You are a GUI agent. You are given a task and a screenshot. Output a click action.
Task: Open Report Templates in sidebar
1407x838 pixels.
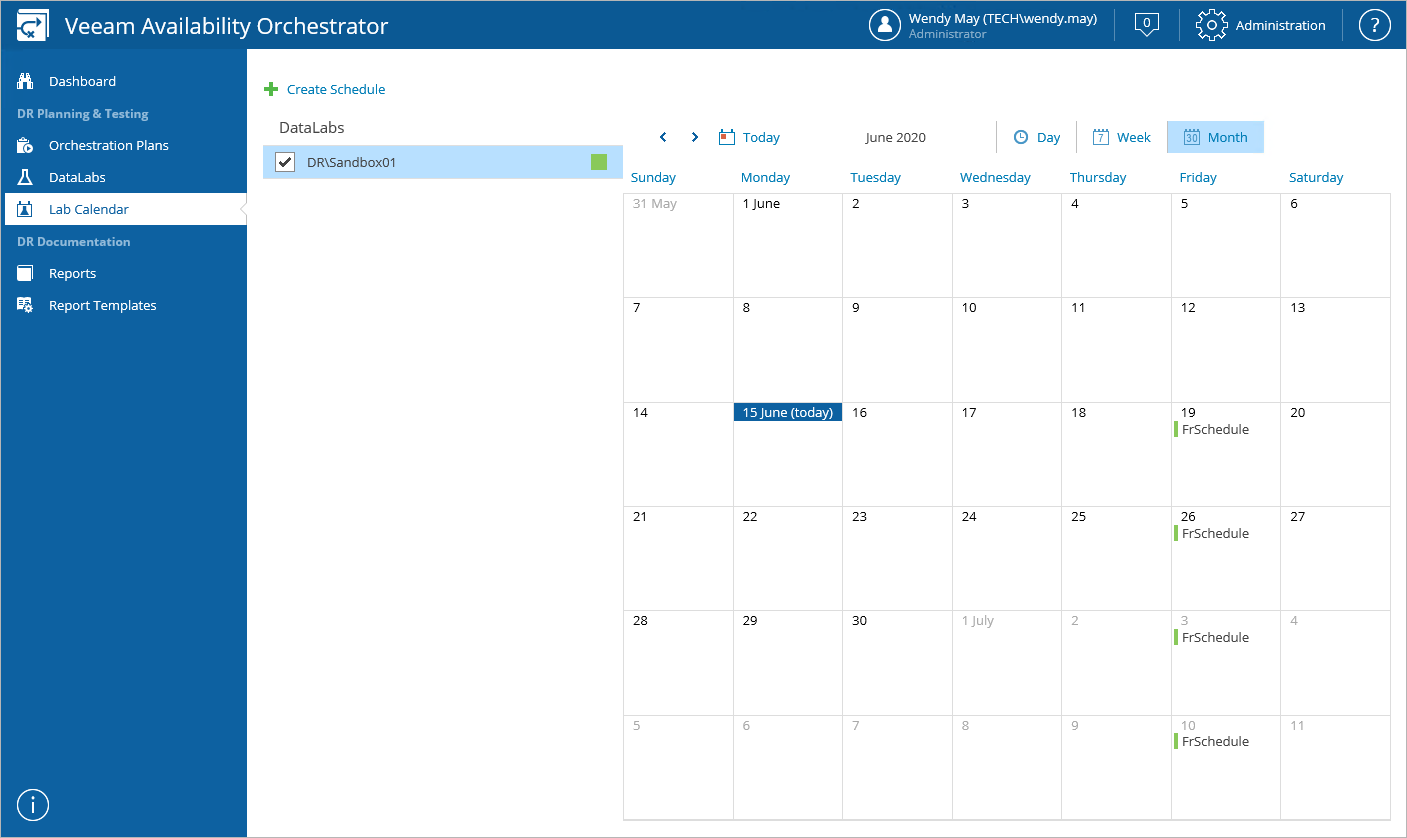point(102,305)
